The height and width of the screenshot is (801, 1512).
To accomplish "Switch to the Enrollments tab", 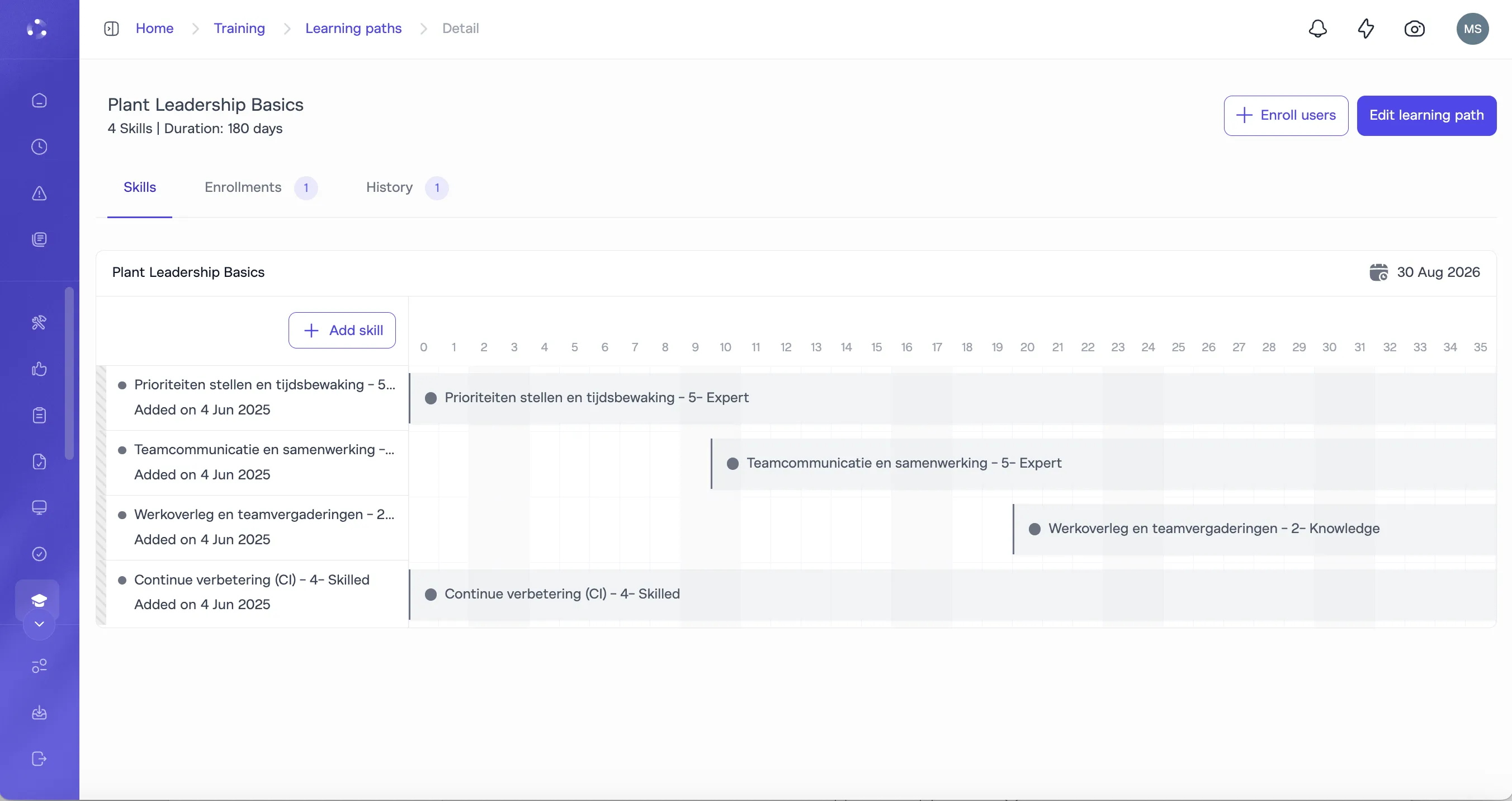I will click(243, 187).
